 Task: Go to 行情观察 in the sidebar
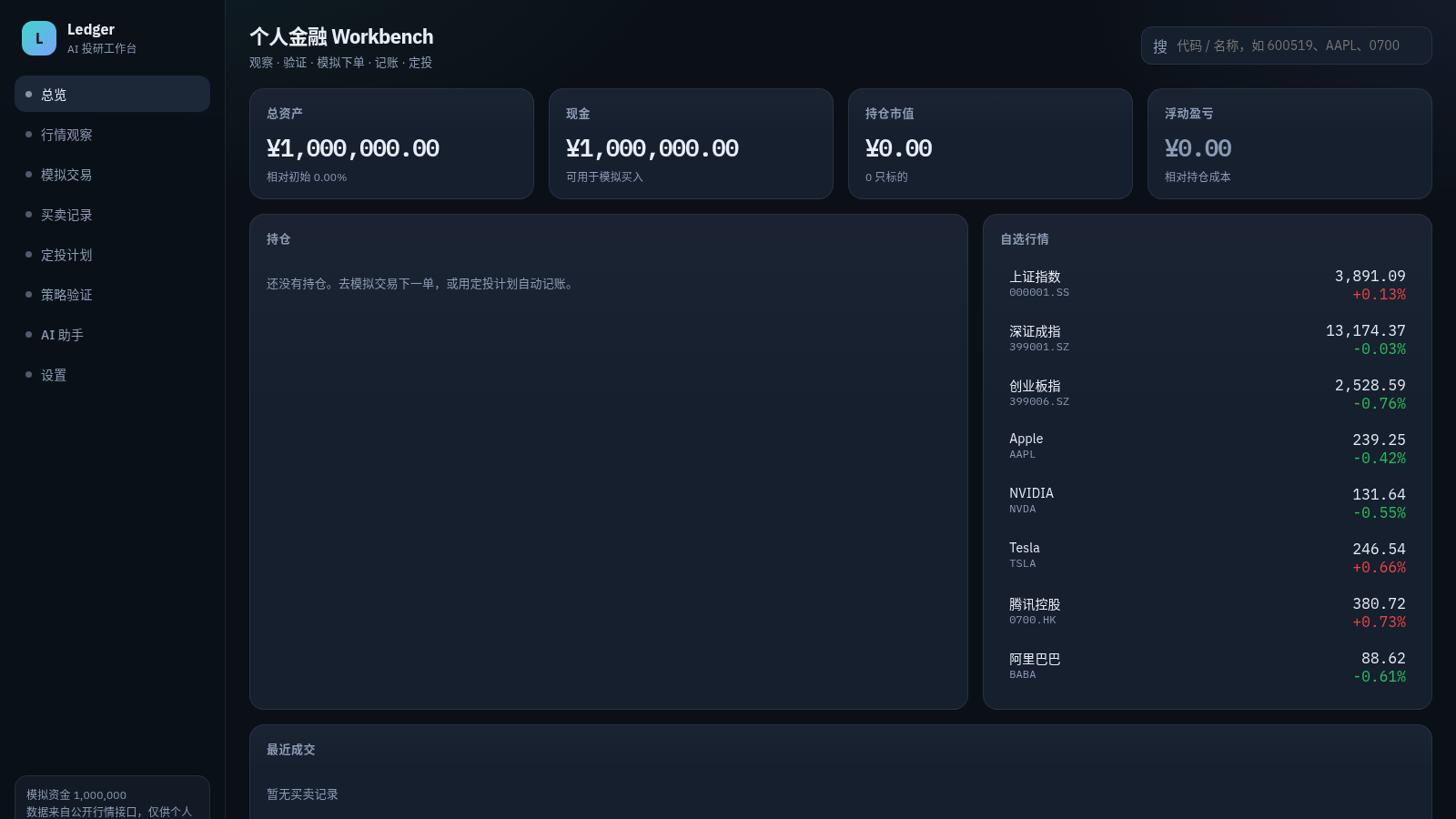[112, 134]
